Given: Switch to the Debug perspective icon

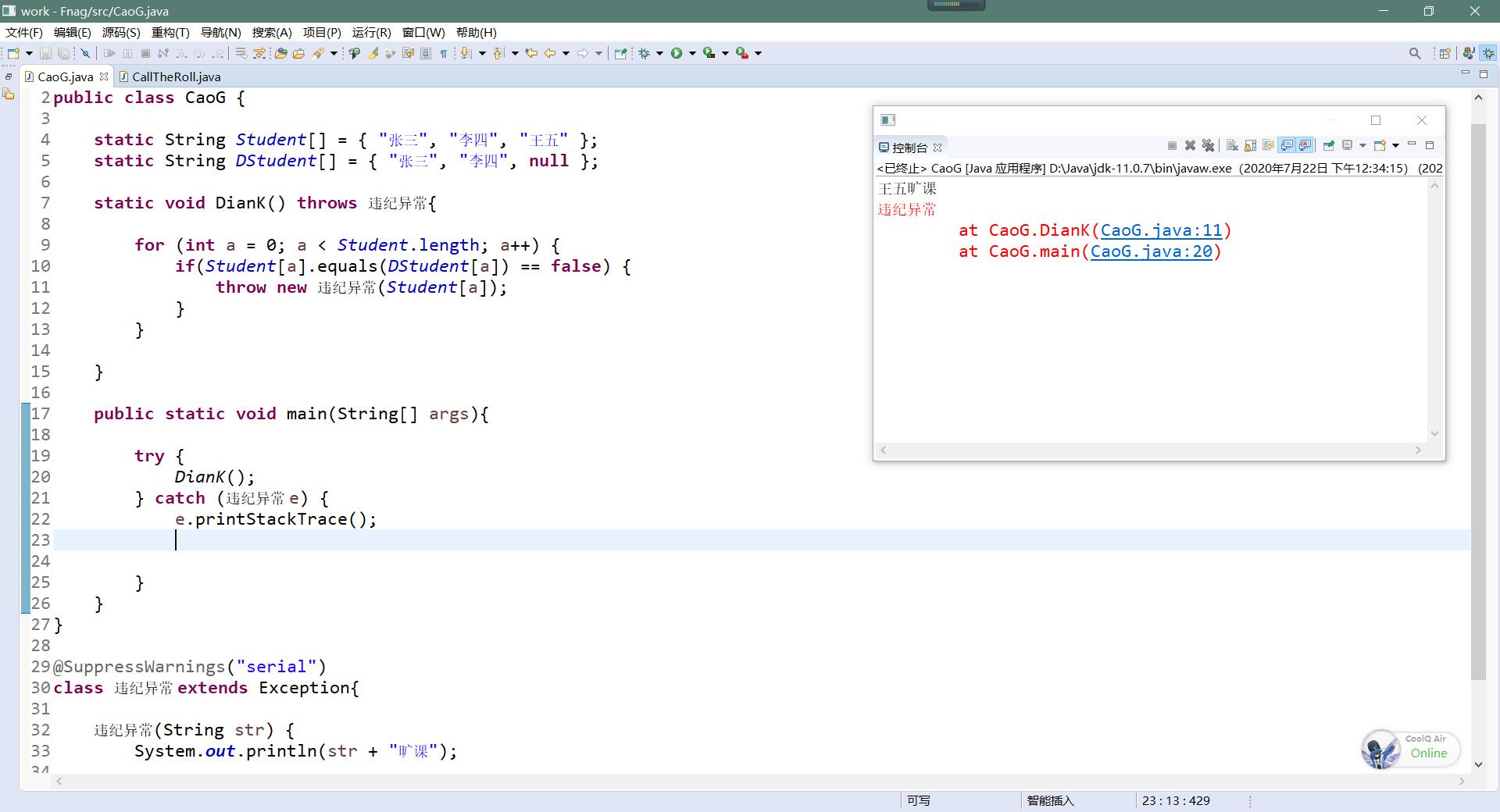Looking at the screenshot, I should pos(1489,53).
